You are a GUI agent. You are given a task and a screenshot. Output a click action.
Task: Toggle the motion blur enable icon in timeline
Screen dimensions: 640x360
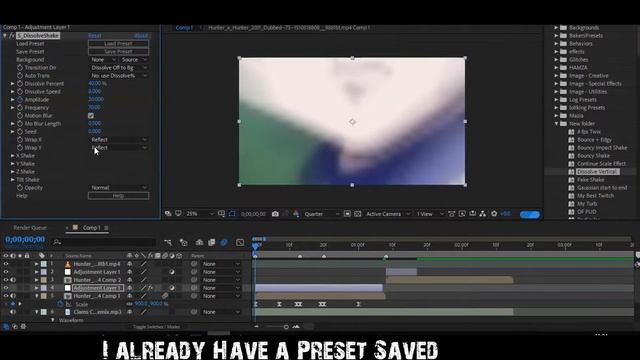point(224,242)
